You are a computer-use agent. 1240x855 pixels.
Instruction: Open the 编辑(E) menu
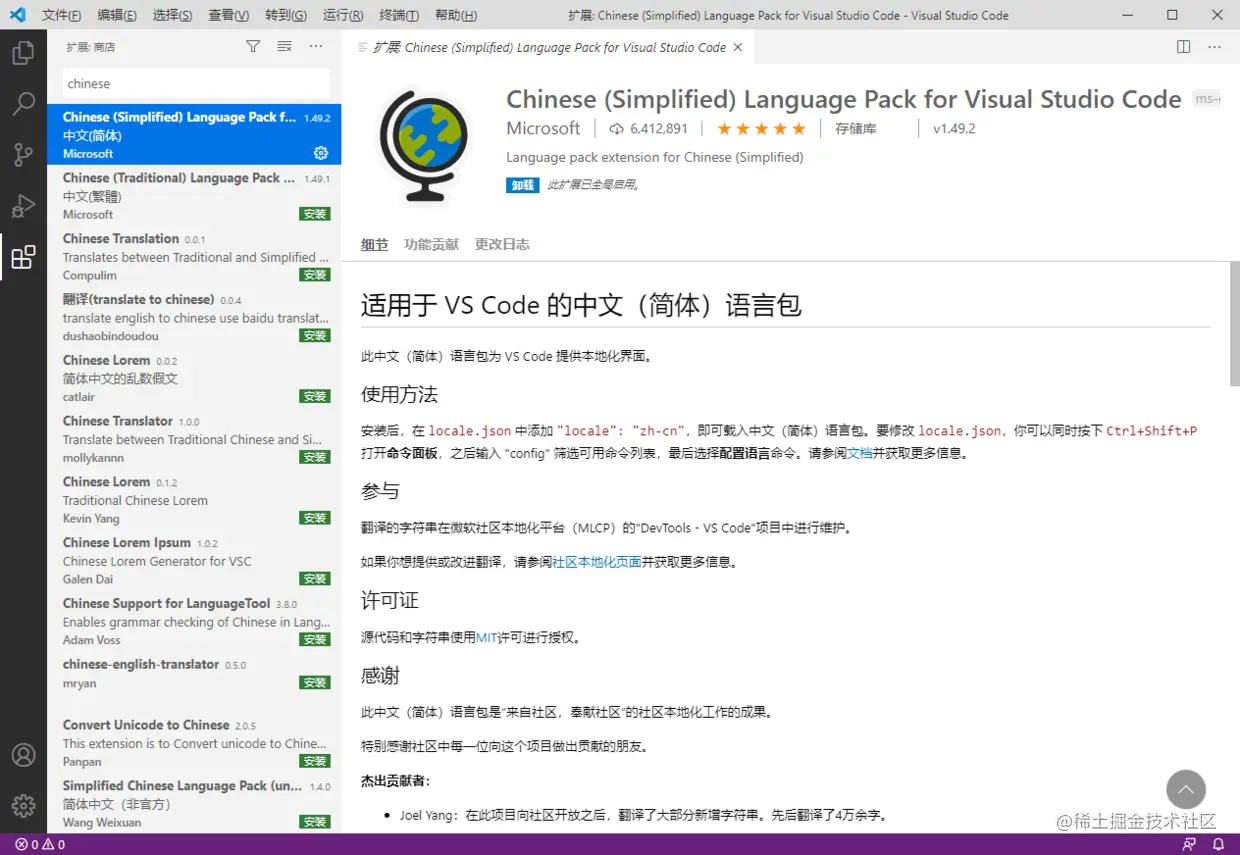(117, 16)
